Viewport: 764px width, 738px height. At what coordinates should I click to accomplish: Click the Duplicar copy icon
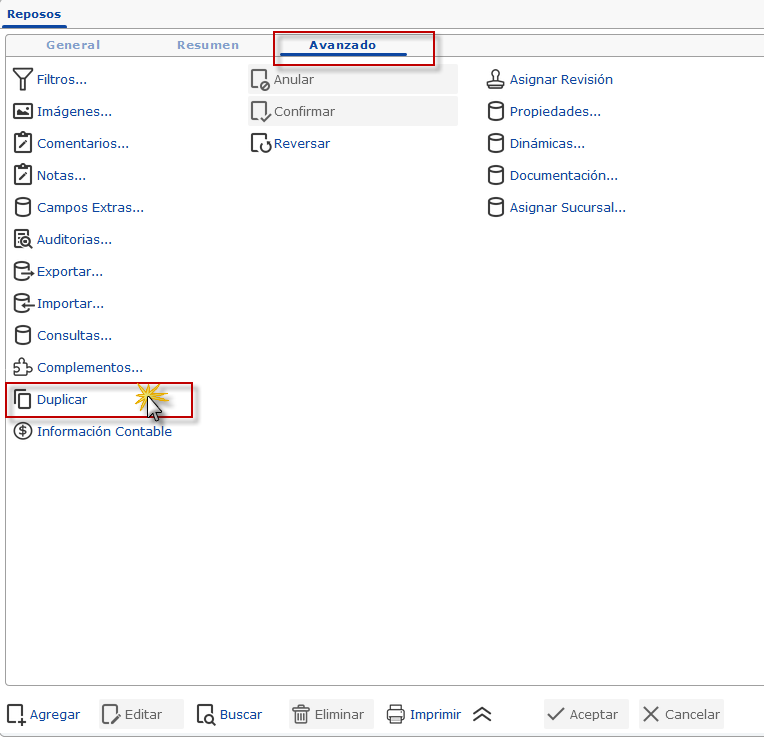[22, 399]
